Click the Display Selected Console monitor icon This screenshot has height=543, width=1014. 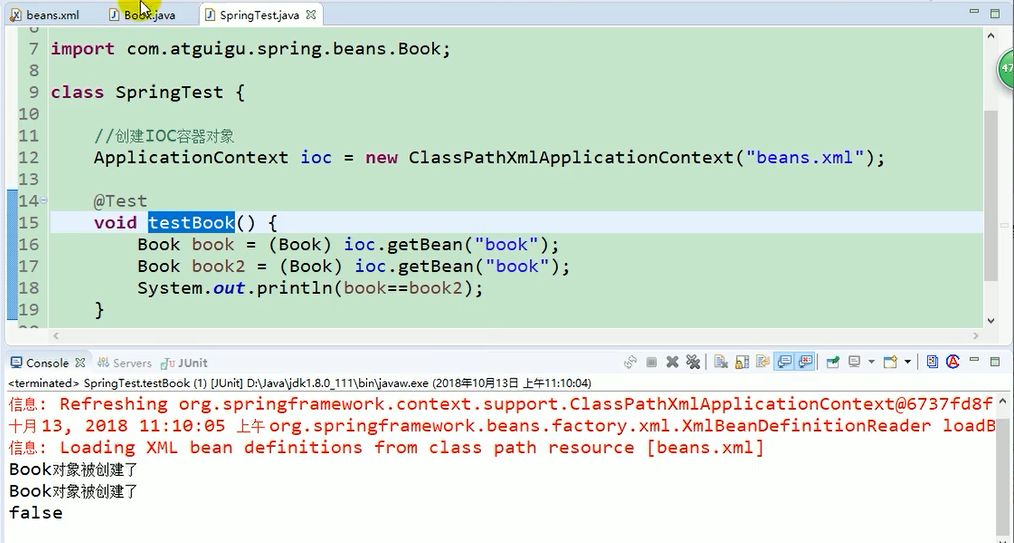854,362
